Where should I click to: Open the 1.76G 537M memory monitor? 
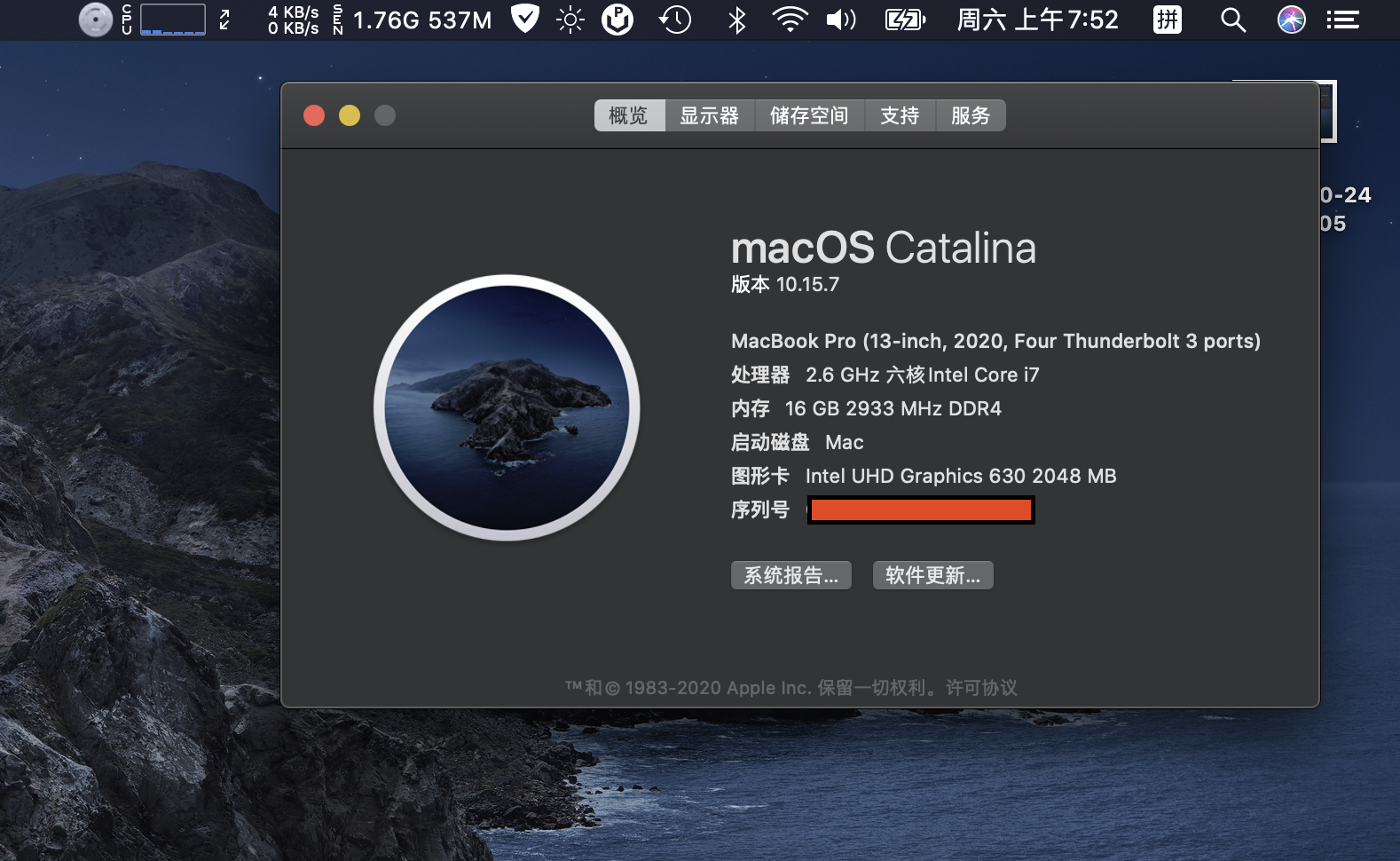(422, 20)
